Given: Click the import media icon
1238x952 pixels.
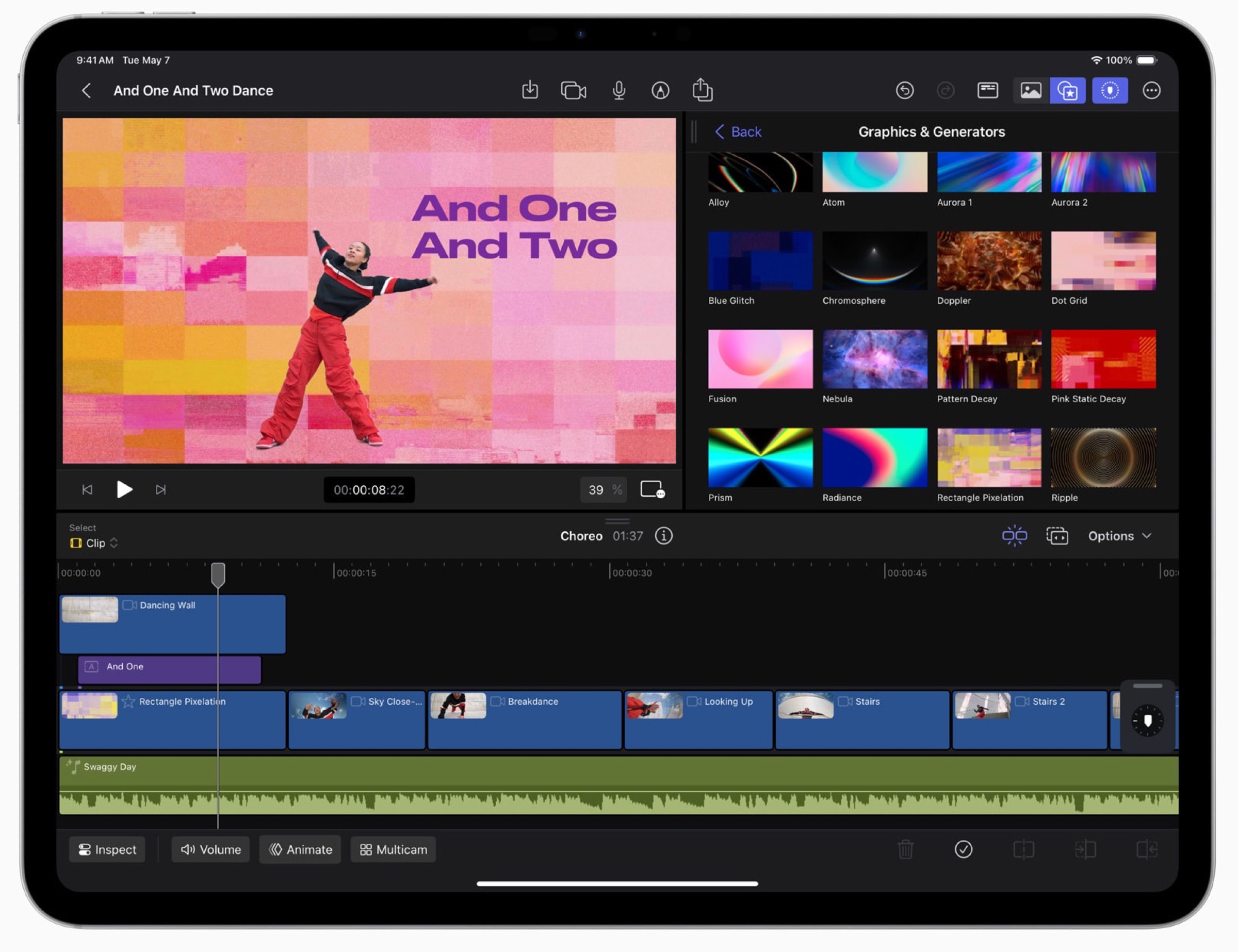Looking at the screenshot, I should pos(529,90).
